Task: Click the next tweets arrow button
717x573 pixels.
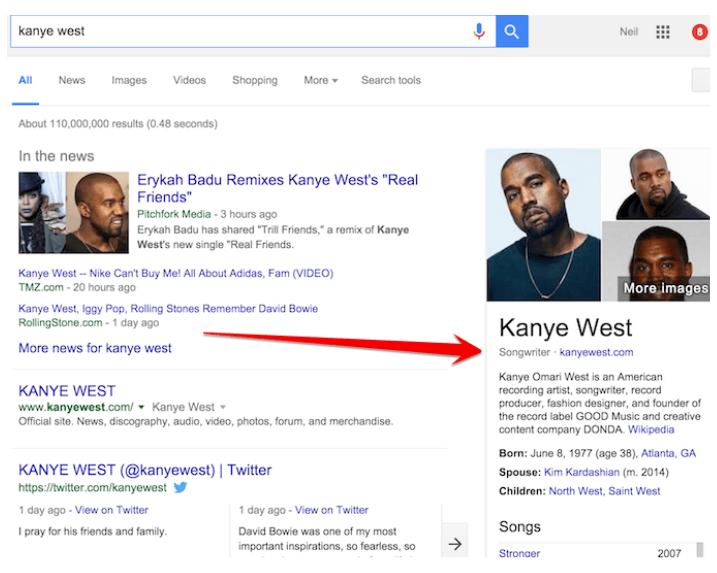Action: coord(455,544)
